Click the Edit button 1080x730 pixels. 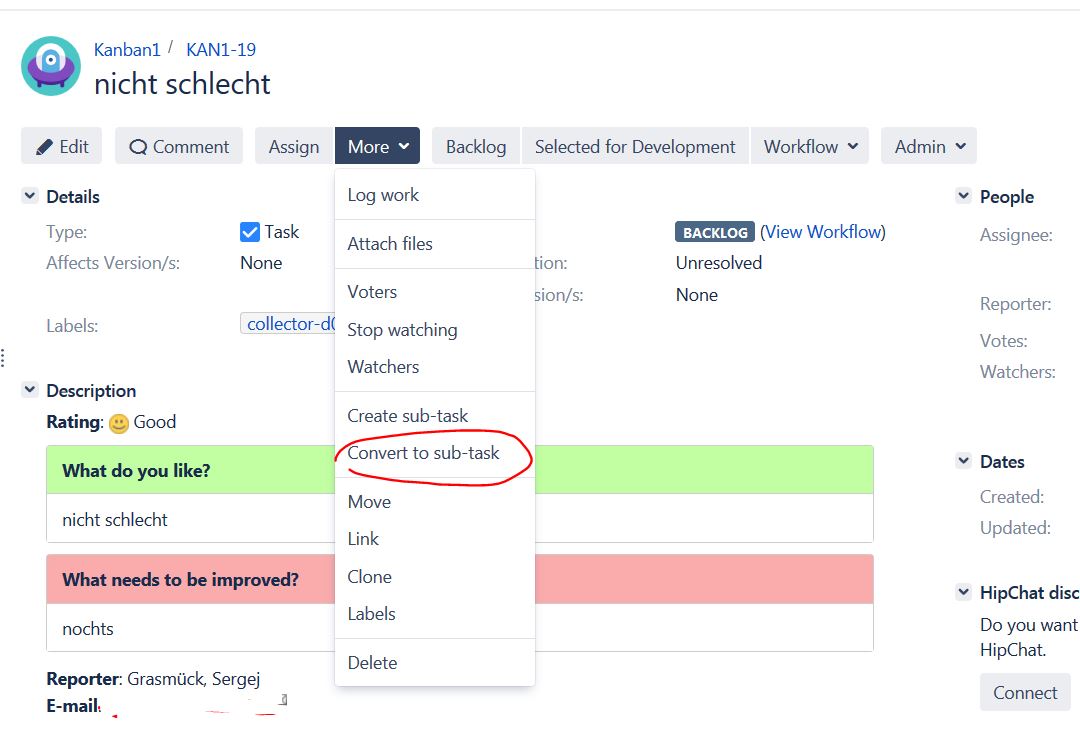click(61, 146)
